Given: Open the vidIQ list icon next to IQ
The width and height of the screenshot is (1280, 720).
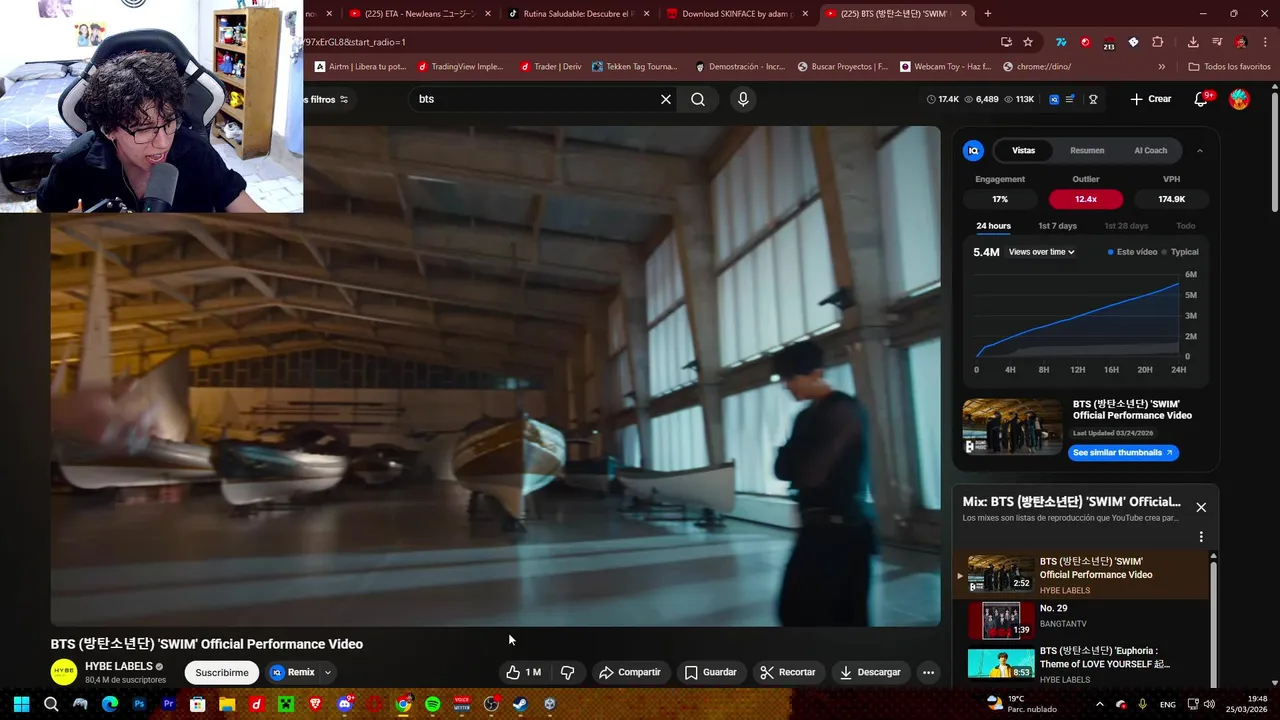Looking at the screenshot, I should (1070, 99).
